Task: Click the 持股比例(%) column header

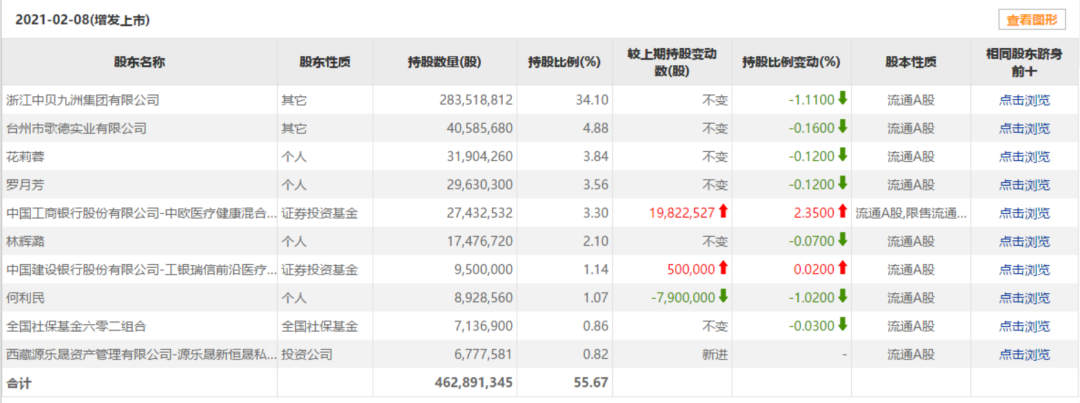Action: (564, 62)
